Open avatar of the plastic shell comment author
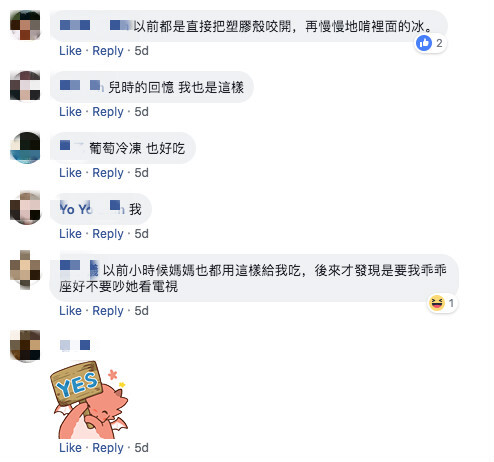 point(25,25)
